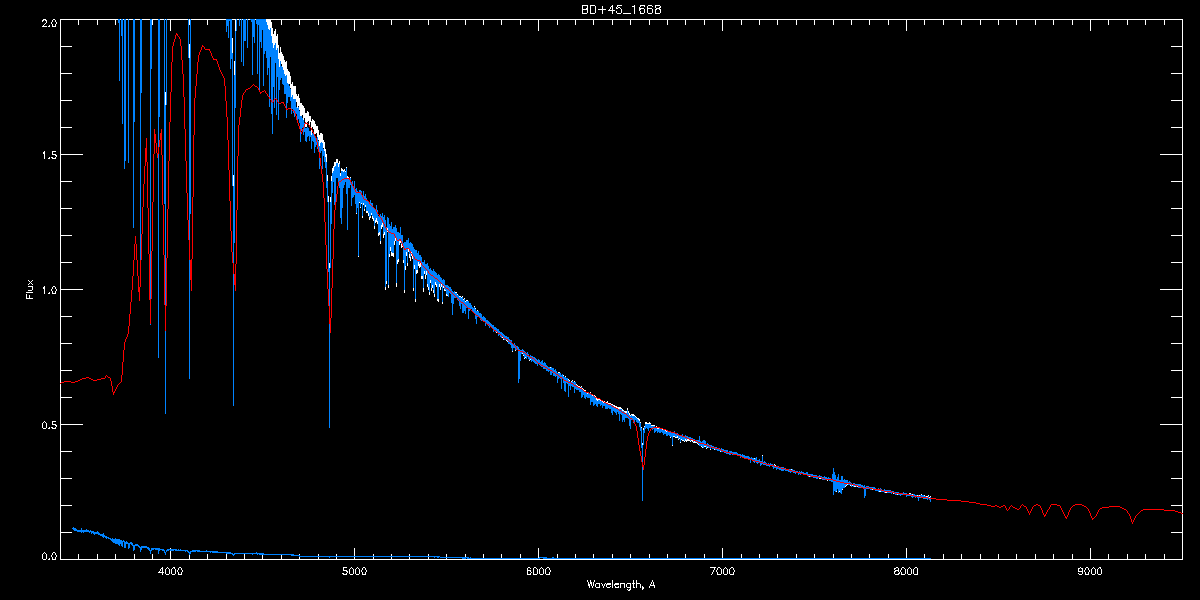1200x600 pixels.
Task: Select the 5000 x-axis tick label
Action: coord(354,572)
